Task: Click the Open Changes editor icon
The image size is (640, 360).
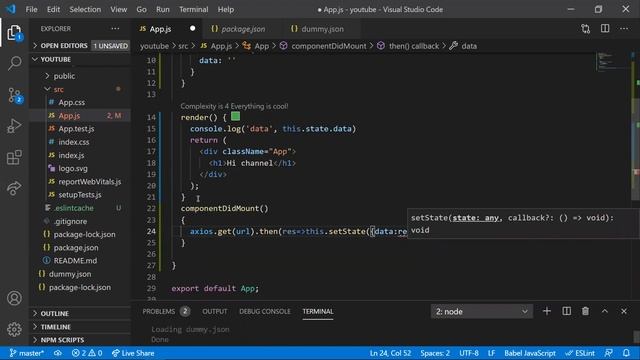Action: coord(586,29)
